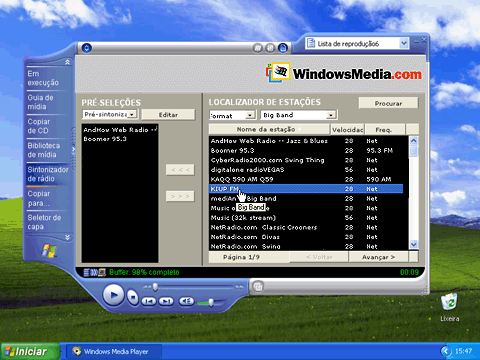The image size is (480, 360).
Task: Select digitalone radioVEGAS station
Action: (x=306, y=170)
